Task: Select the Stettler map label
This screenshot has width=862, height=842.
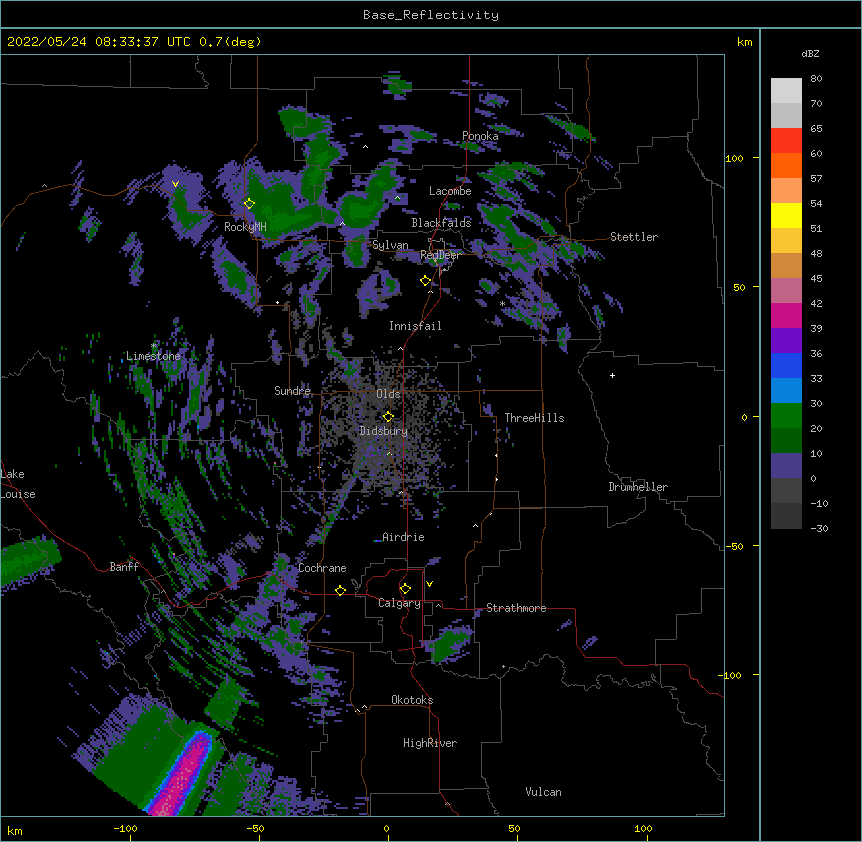Action: click(634, 237)
